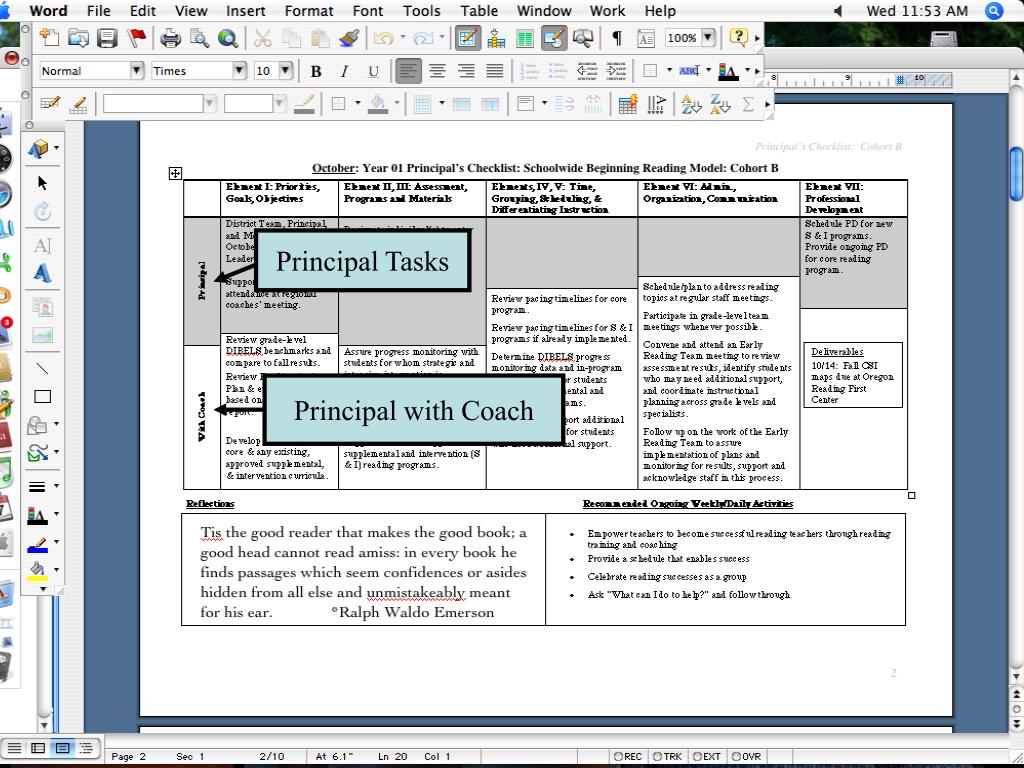The width and height of the screenshot is (1024, 768).
Task: Toggle underline formatting
Action: pyautogui.click(x=373, y=71)
